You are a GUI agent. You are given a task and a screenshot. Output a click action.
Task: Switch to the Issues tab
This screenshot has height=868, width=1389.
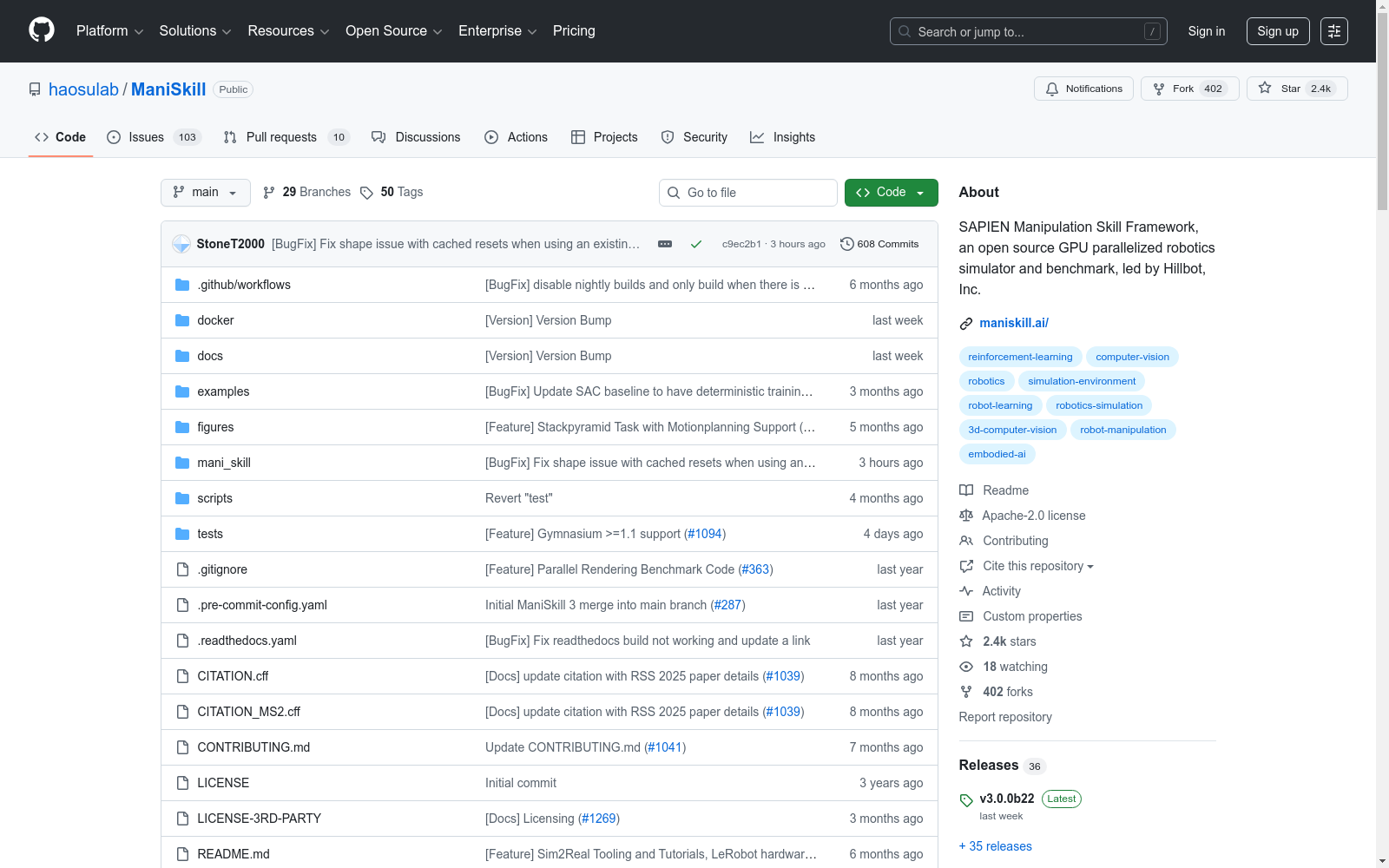[x=154, y=137]
